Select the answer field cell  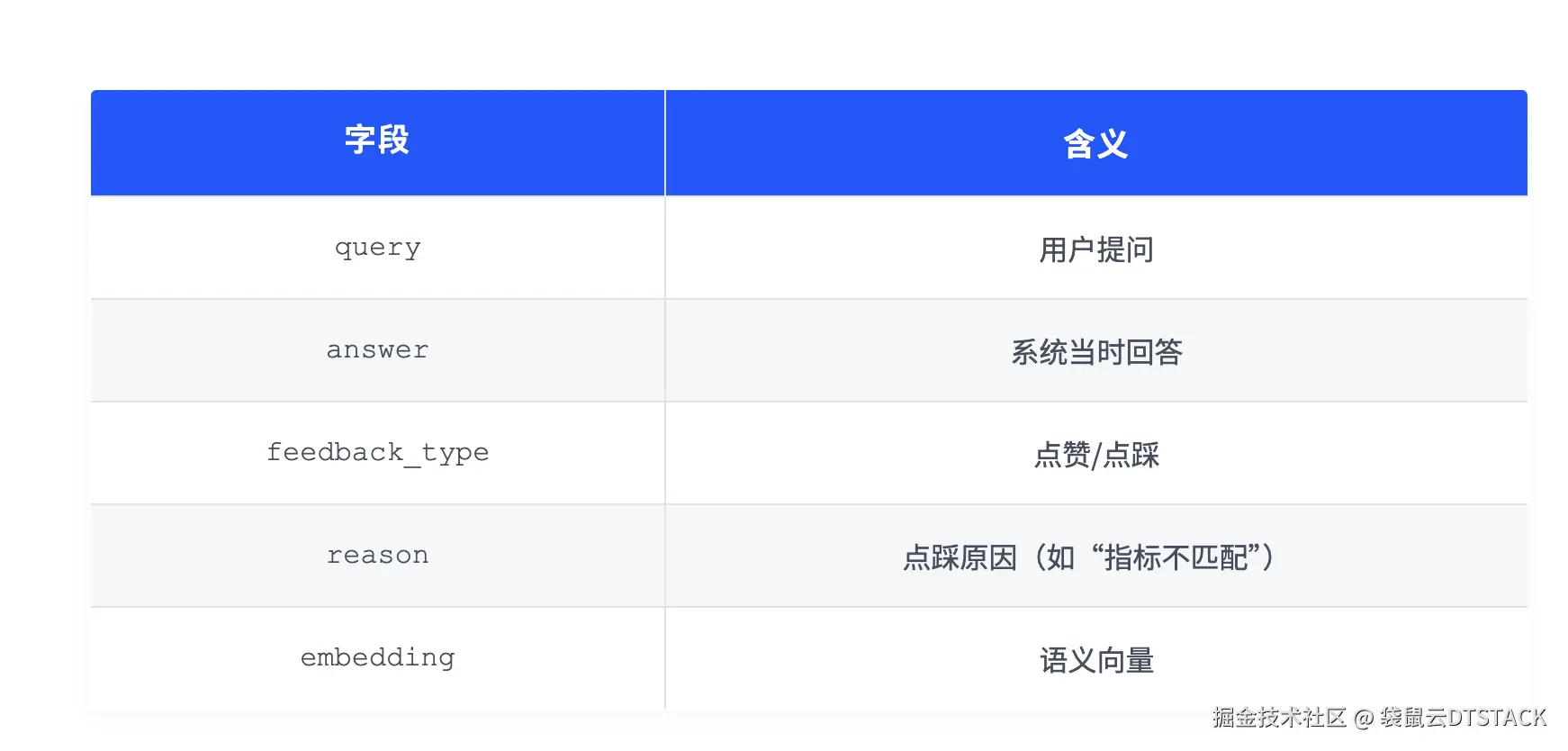377,350
